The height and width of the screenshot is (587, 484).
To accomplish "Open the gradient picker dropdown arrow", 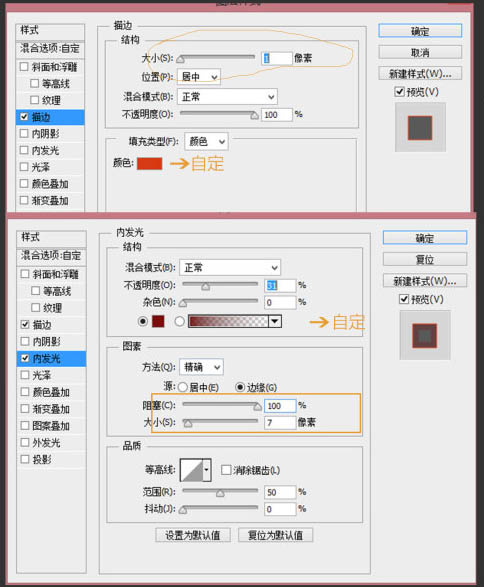I will (x=275, y=321).
